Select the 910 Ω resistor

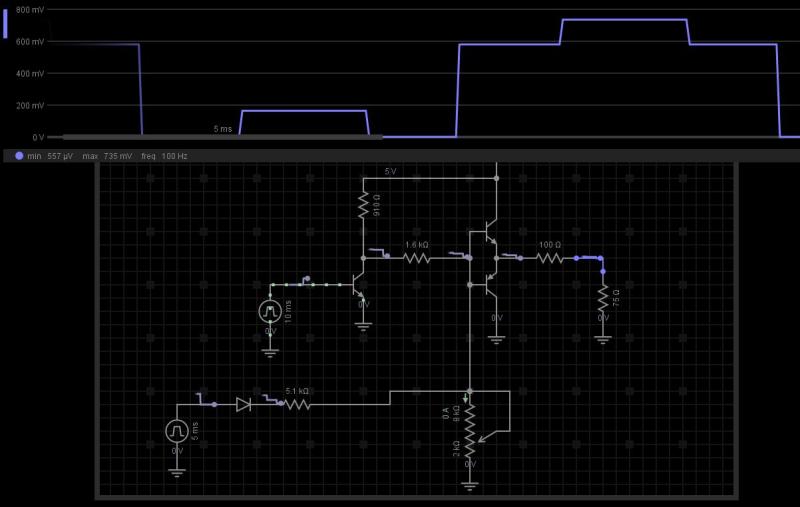point(364,205)
